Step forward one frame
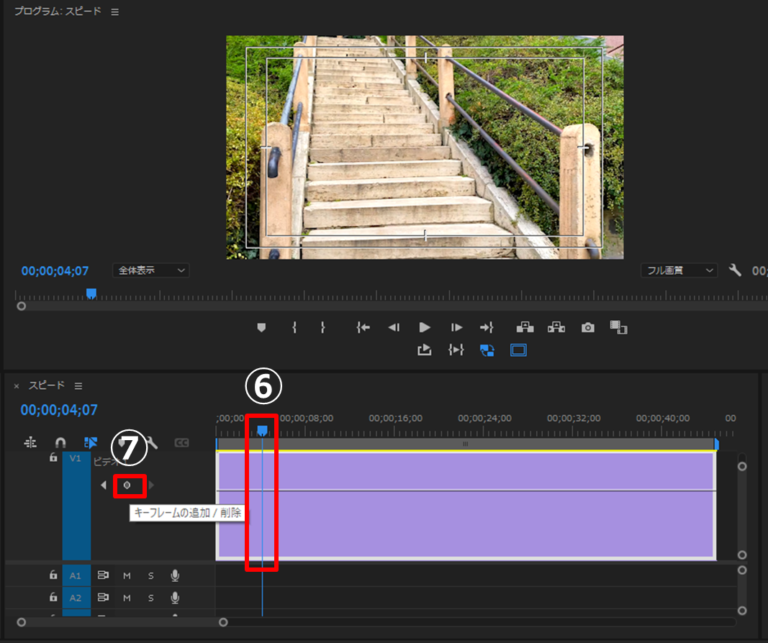Image resolution: width=768 pixels, height=643 pixels. [x=456, y=327]
